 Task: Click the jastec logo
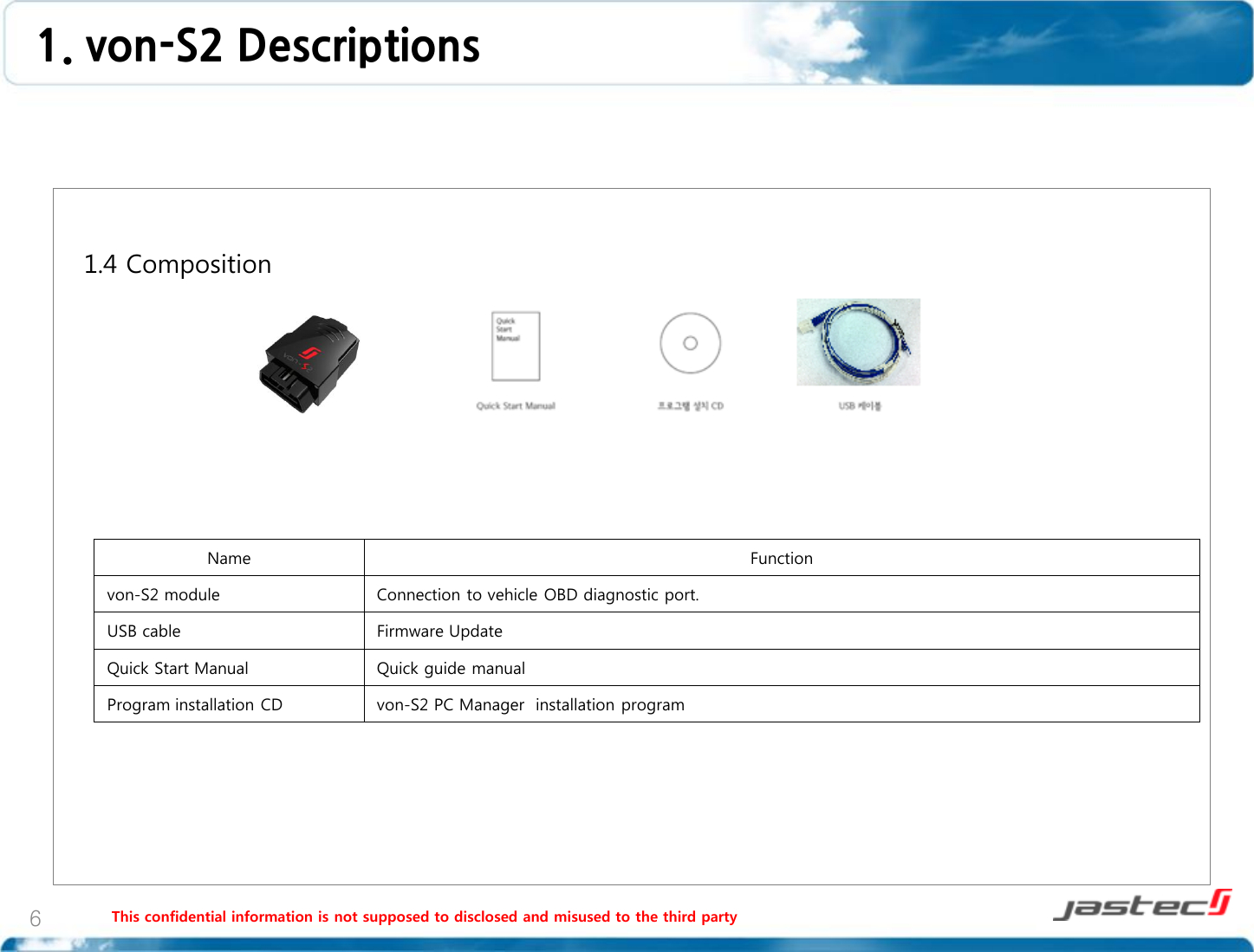tap(1142, 904)
